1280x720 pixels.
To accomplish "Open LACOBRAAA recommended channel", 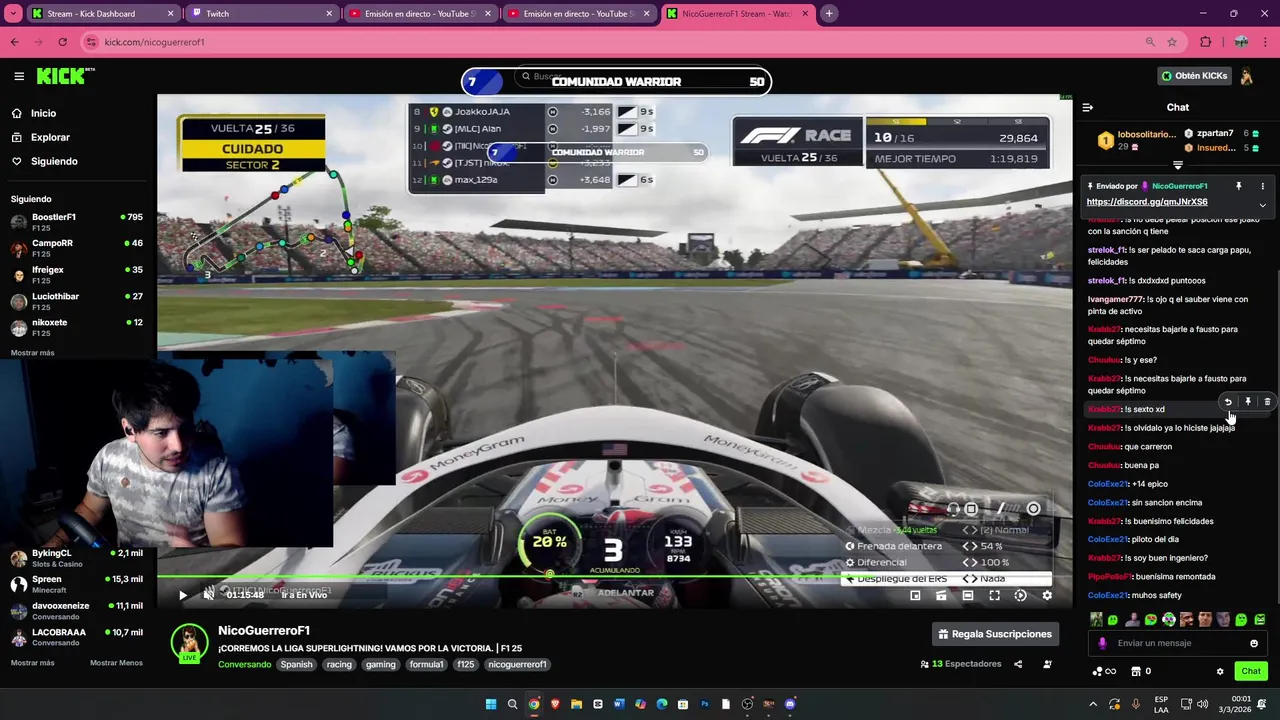I will pos(78,637).
